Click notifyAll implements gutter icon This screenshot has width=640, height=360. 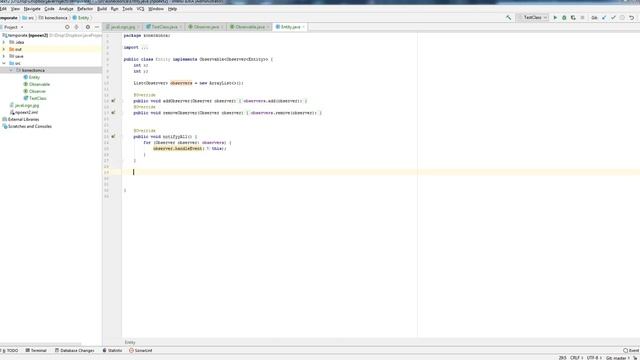pos(113,137)
